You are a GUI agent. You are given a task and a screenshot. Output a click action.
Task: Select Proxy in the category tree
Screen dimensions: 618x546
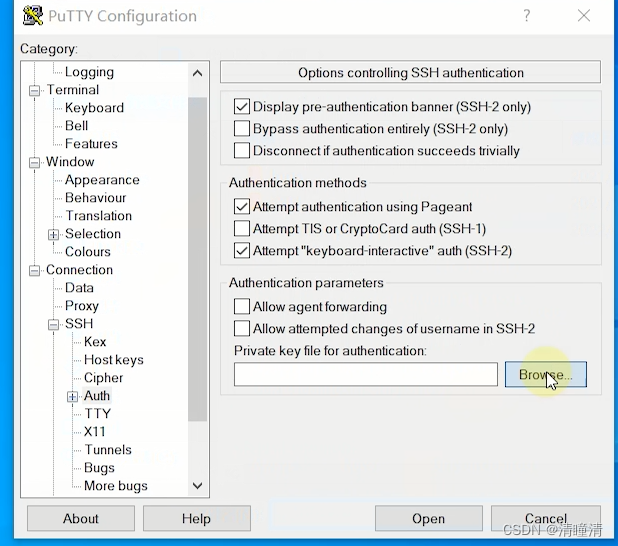[x=82, y=306]
